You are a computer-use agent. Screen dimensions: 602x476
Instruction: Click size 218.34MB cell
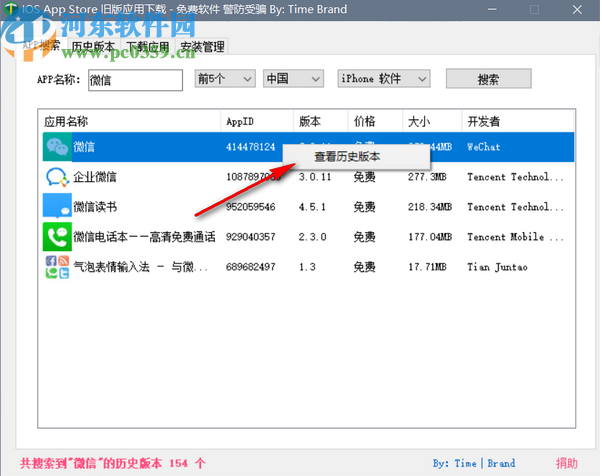430,207
